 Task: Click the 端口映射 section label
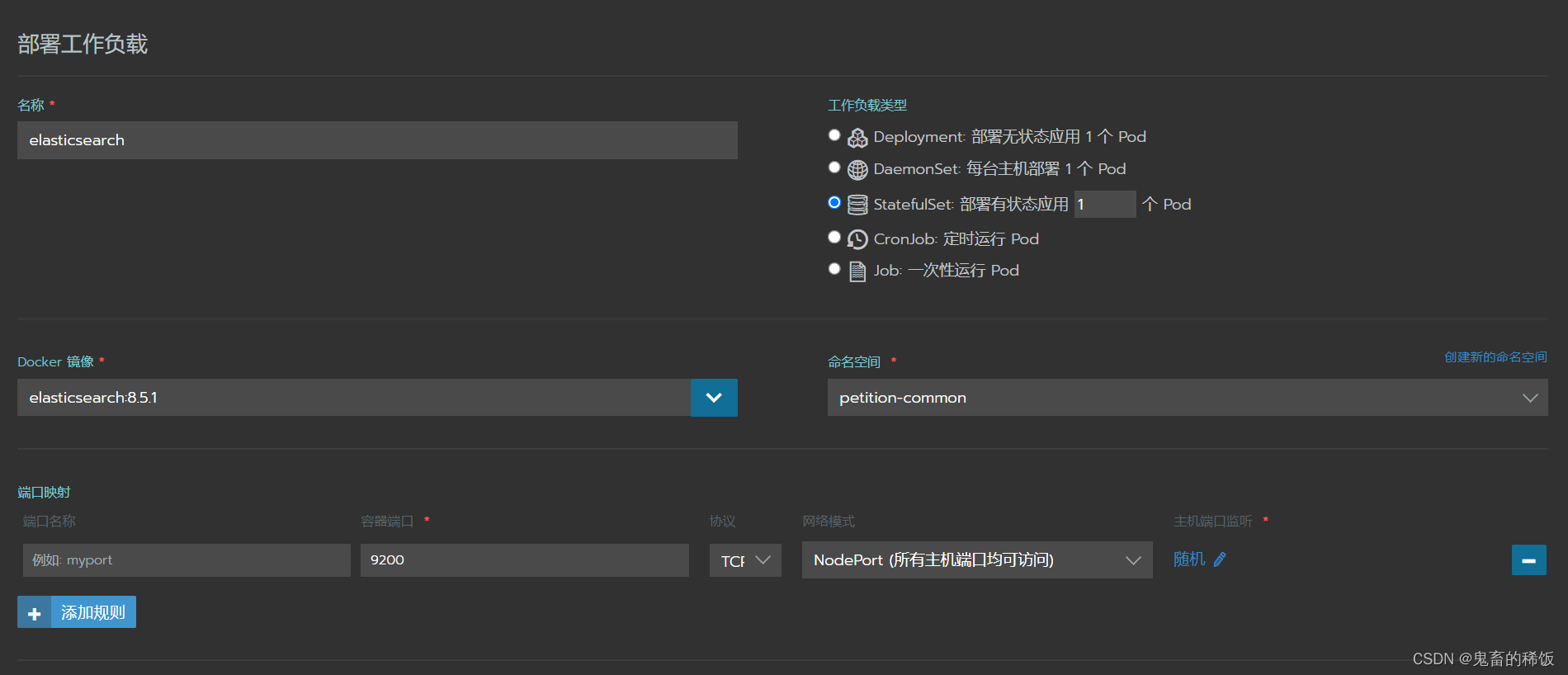[x=44, y=493]
